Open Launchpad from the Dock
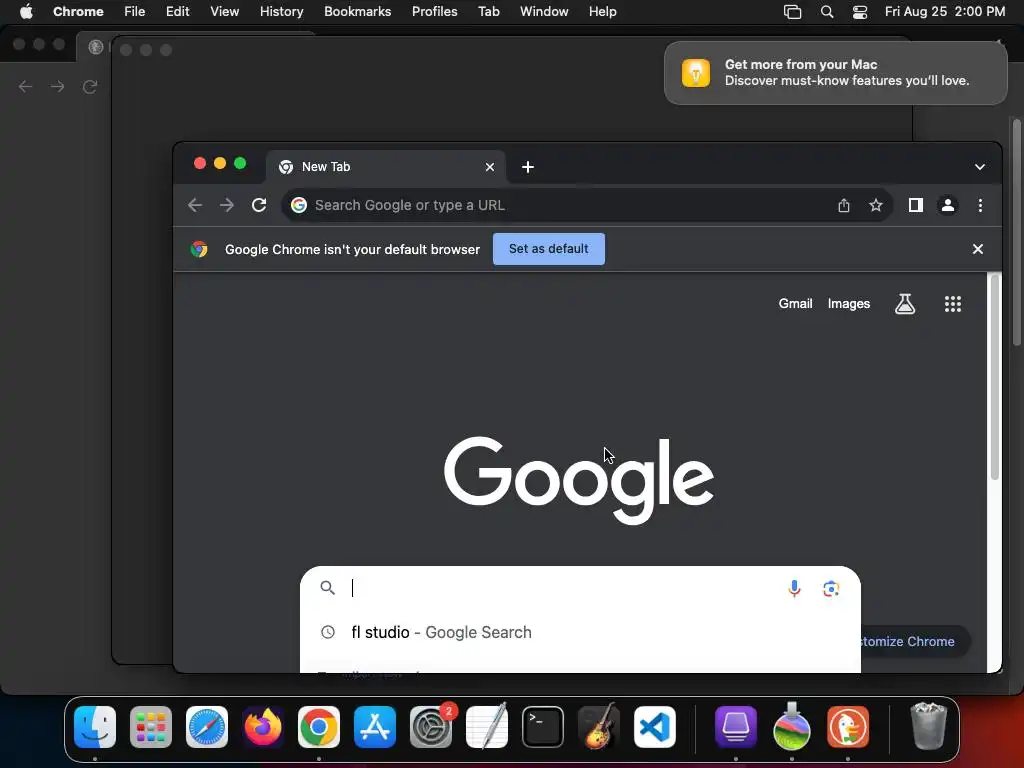Image resolution: width=1024 pixels, height=768 pixels. [151, 727]
